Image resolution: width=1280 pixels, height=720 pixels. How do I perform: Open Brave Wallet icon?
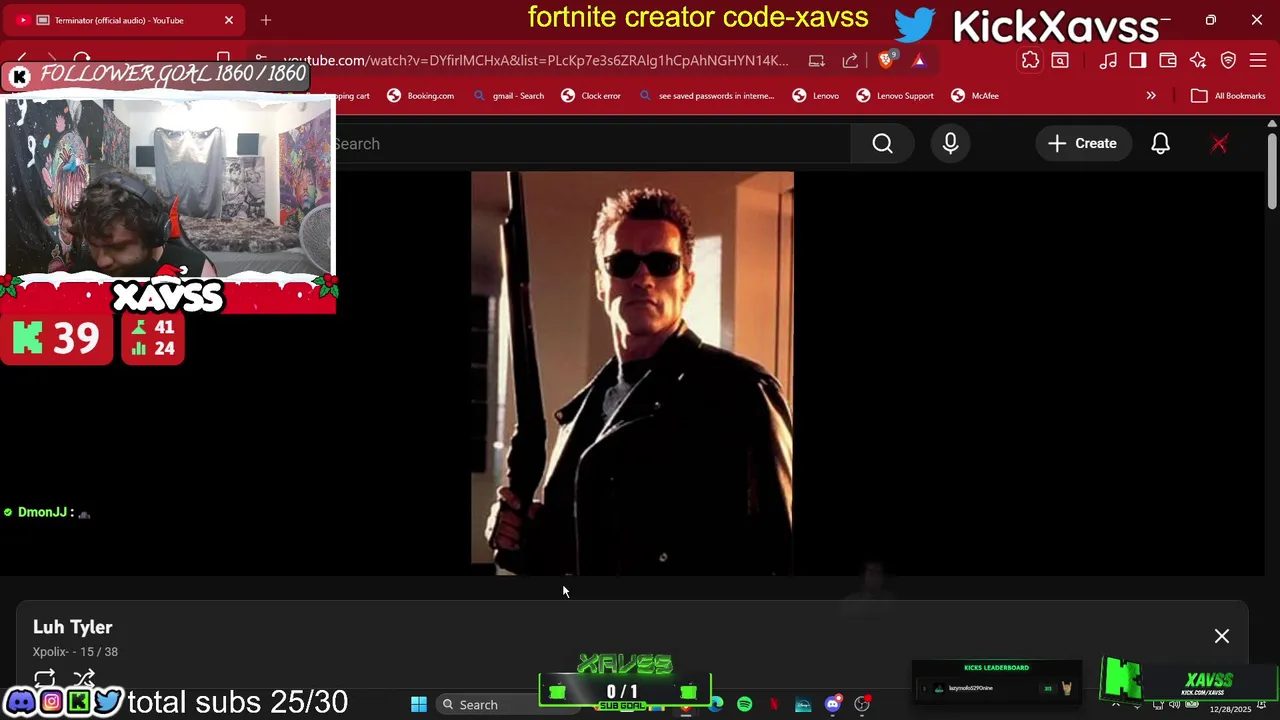pyautogui.click(x=1168, y=61)
